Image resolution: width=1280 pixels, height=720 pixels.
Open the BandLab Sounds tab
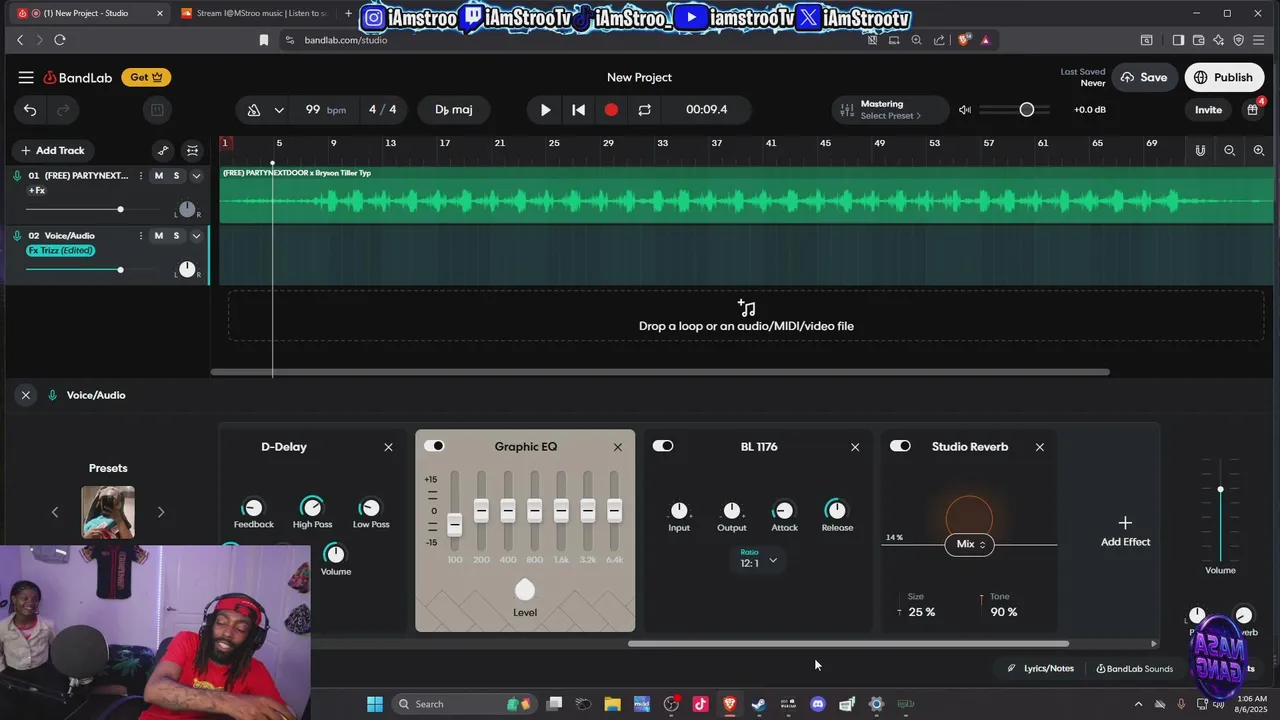click(1135, 669)
